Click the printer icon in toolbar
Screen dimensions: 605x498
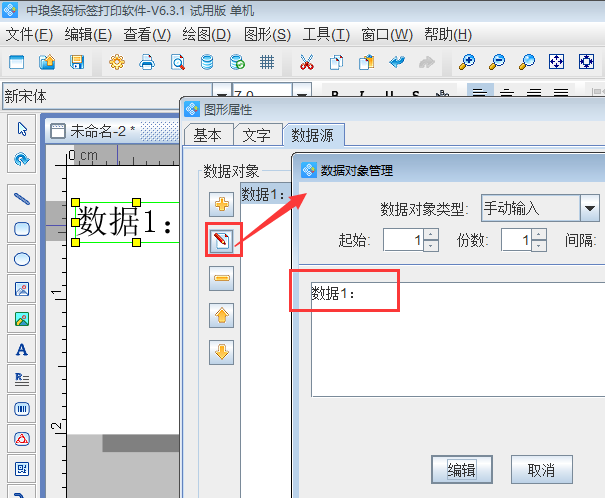[x=147, y=62]
